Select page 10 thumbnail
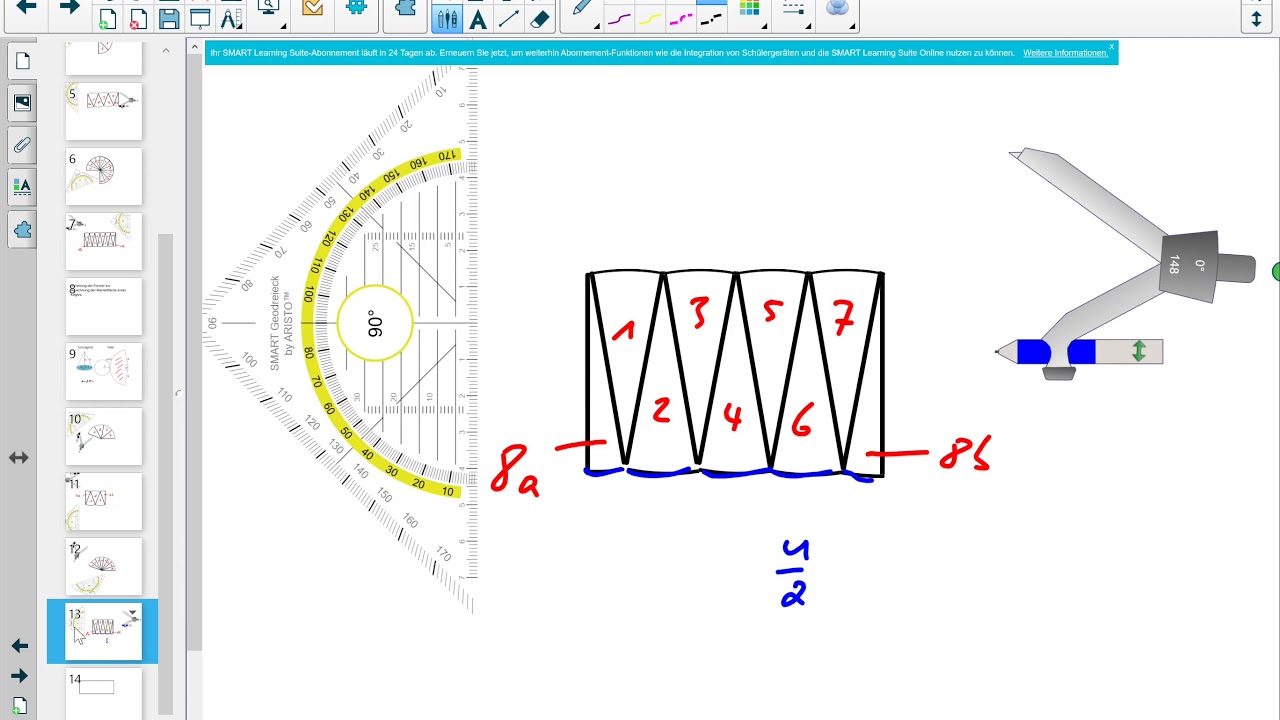The image size is (1280, 720). click(x=104, y=436)
